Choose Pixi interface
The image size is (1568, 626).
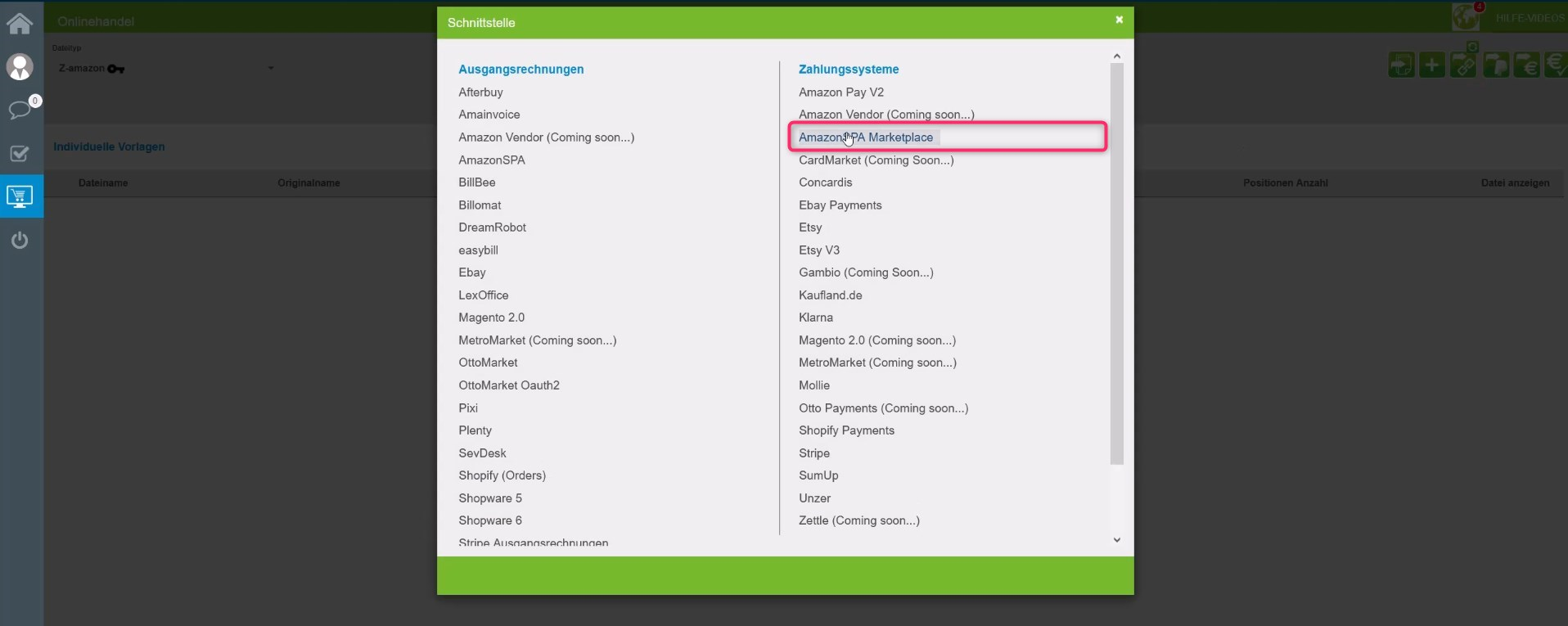pyautogui.click(x=468, y=408)
